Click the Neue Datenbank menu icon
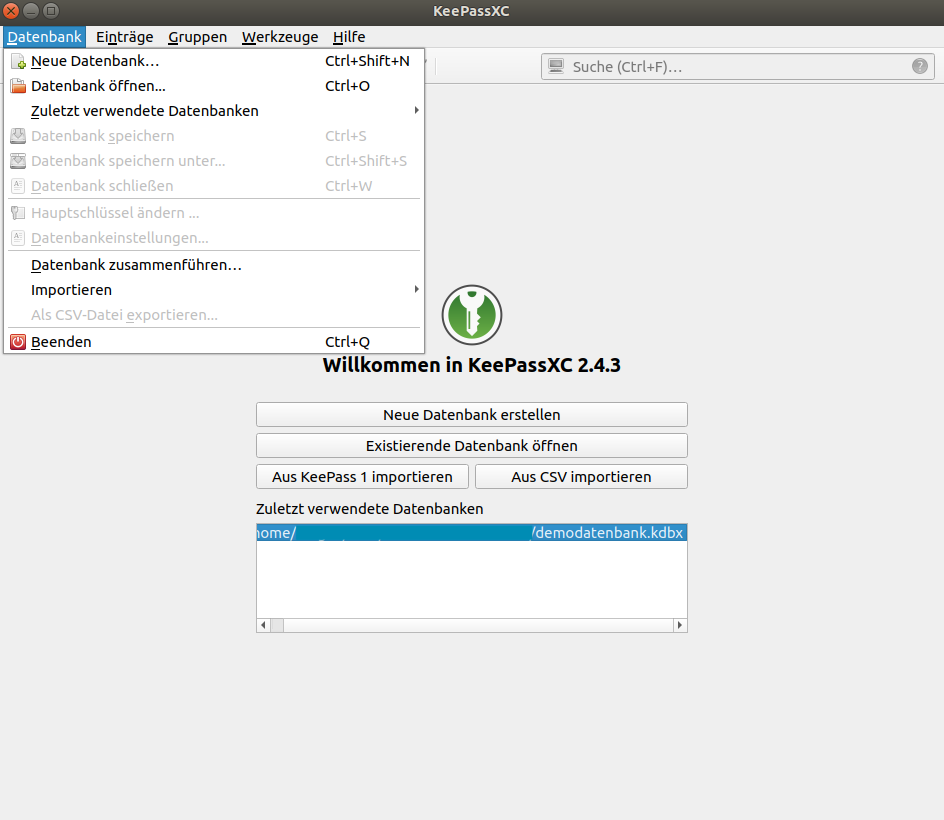The width and height of the screenshot is (944, 820). point(18,61)
